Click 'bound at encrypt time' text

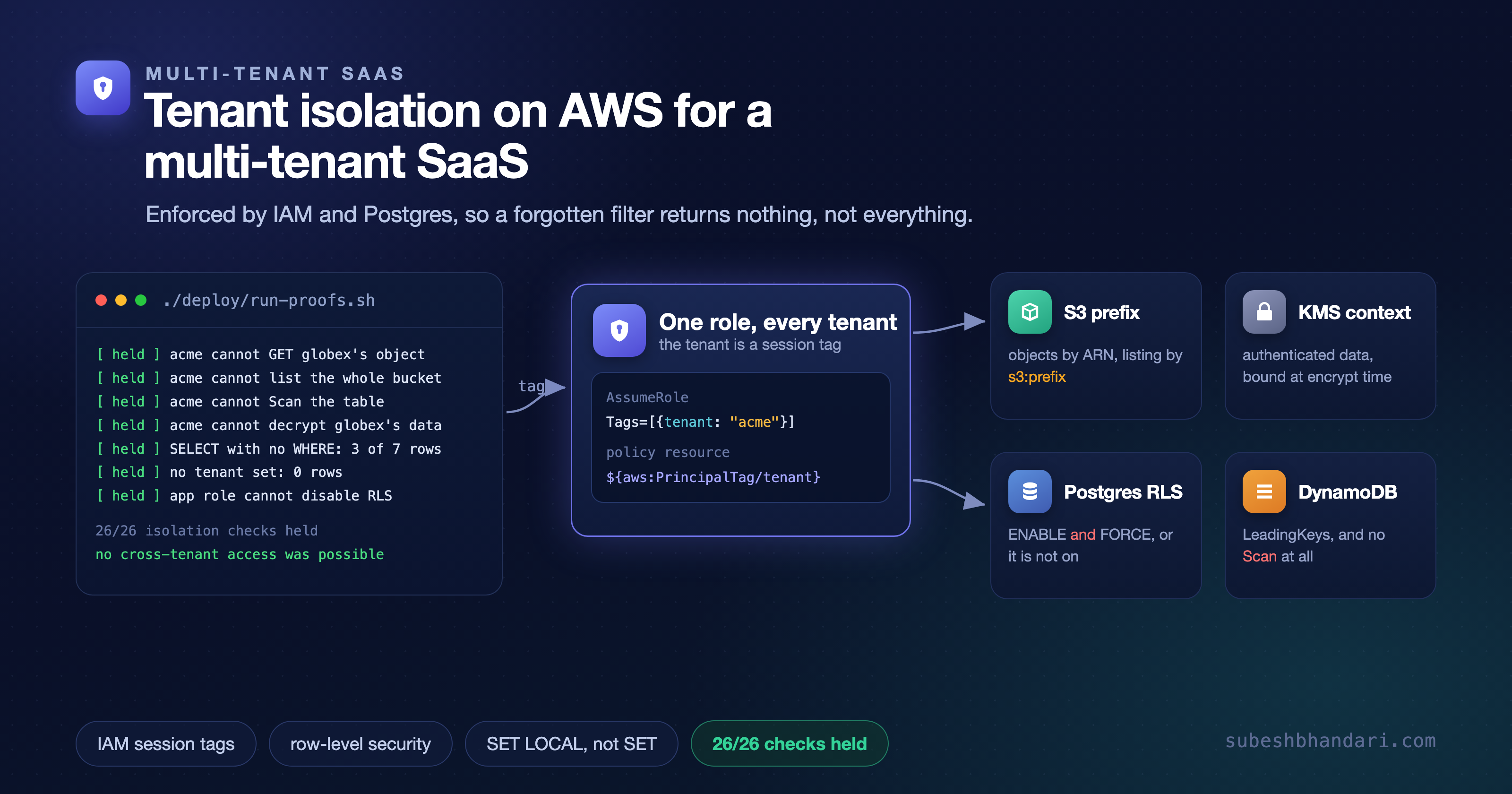[1316, 377]
